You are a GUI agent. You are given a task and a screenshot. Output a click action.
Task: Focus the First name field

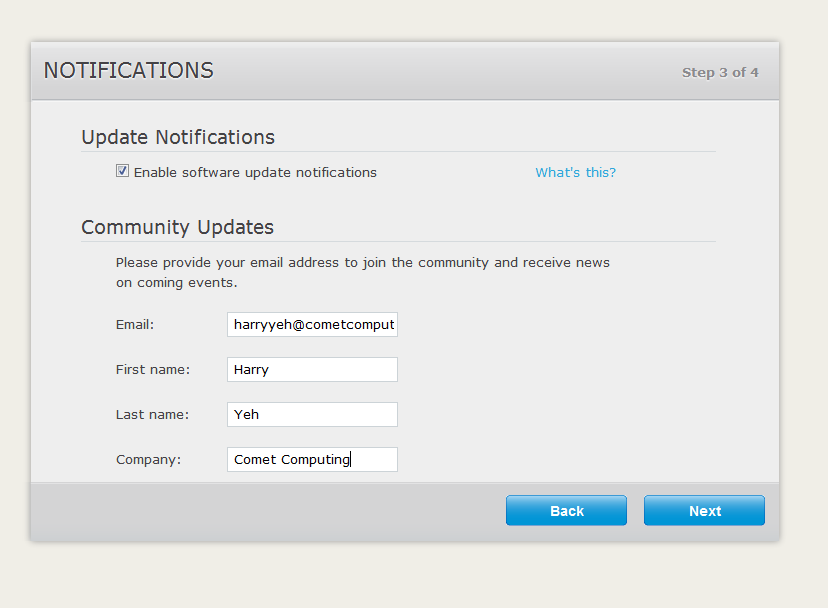[312, 369]
